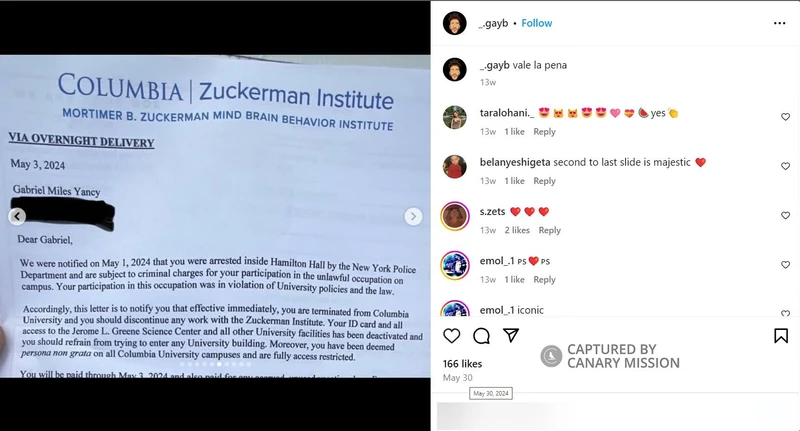The height and width of the screenshot is (431, 800).
Task: Open _.gayb profile picture in header
Action: tap(455, 23)
